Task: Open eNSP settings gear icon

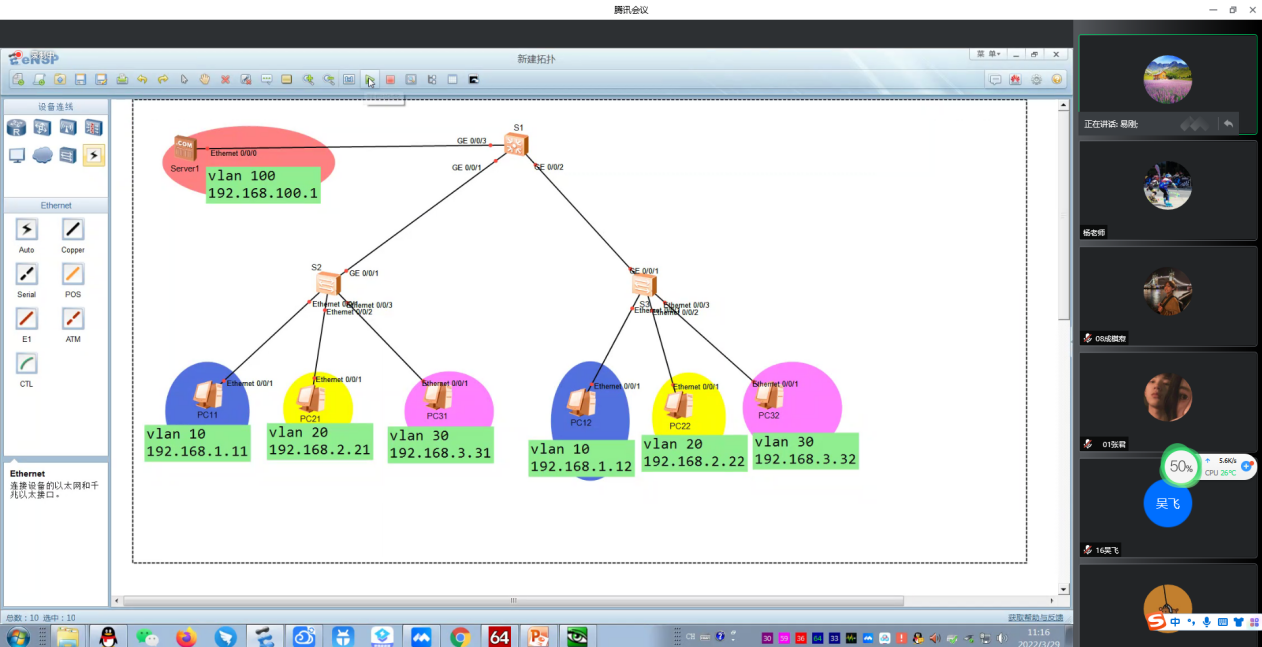Action: [x=1036, y=80]
